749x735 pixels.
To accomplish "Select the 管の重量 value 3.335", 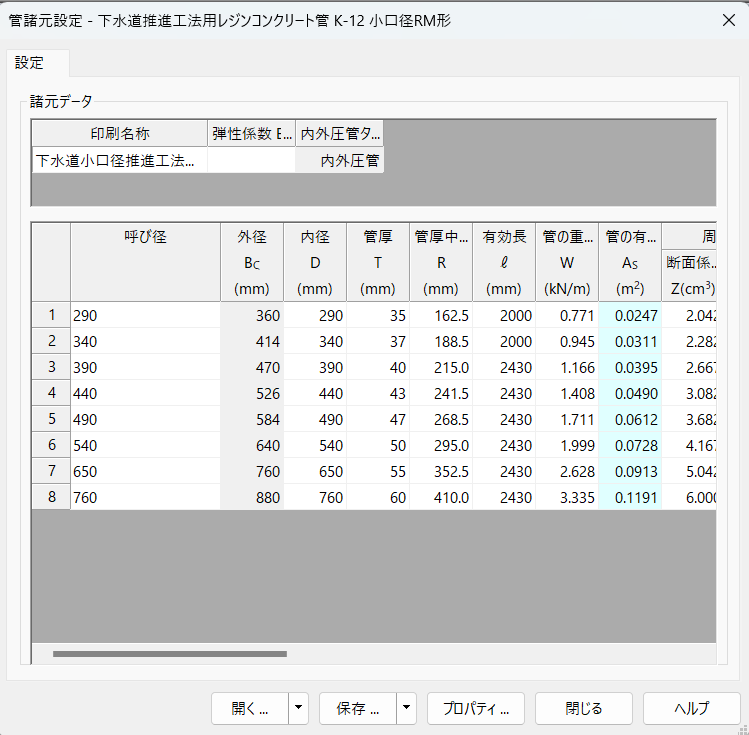I will (x=566, y=497).
